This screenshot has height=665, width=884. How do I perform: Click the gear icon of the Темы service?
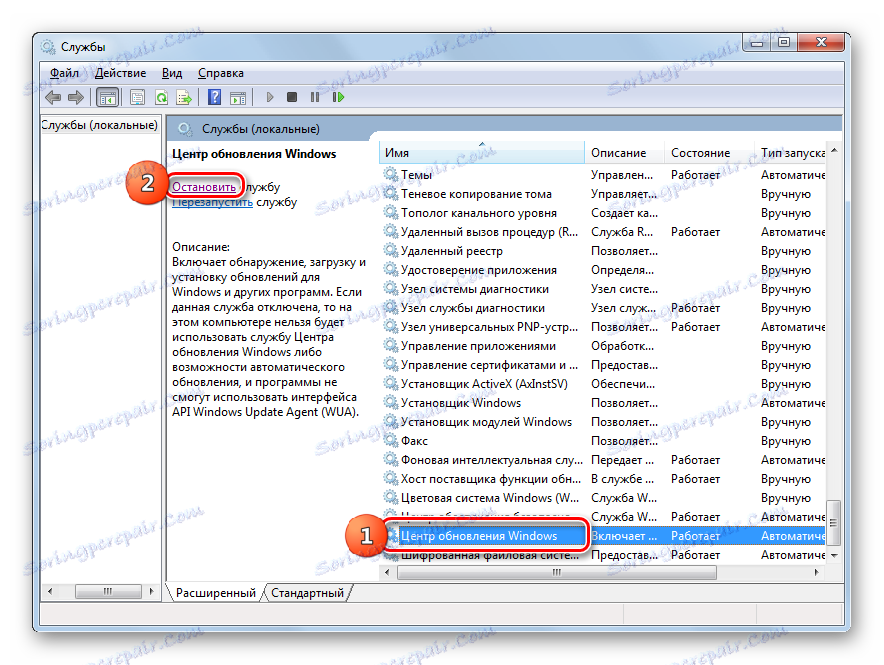[391, 175]
